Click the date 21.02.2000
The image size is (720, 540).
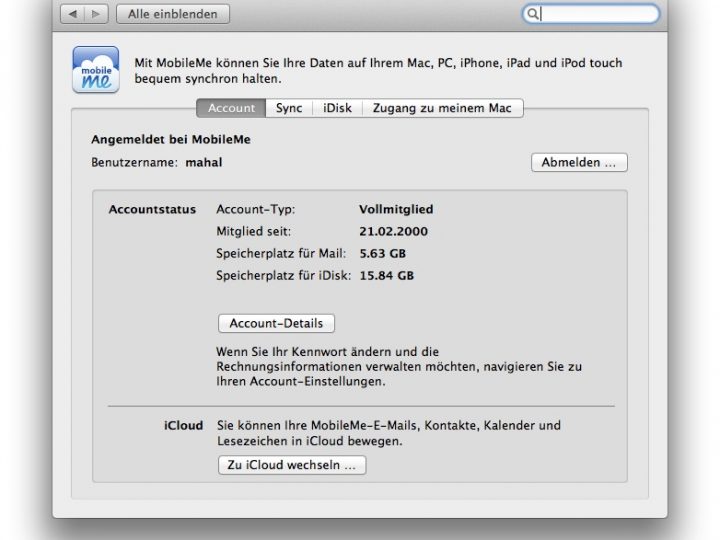point(394,231)
